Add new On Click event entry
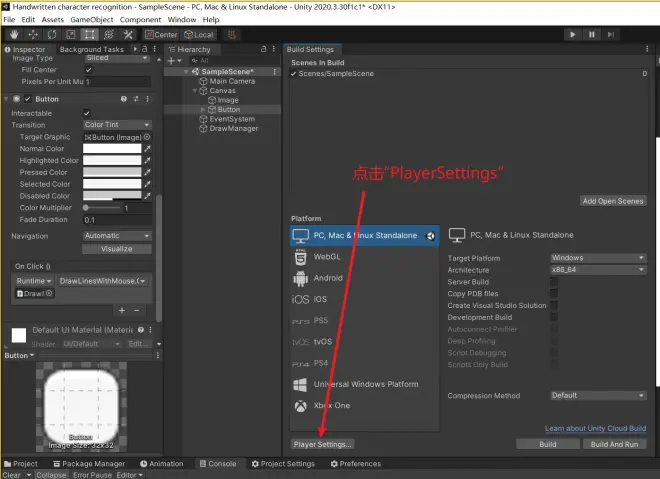Viewport: 660px width, 479px height. click(122, 311)
